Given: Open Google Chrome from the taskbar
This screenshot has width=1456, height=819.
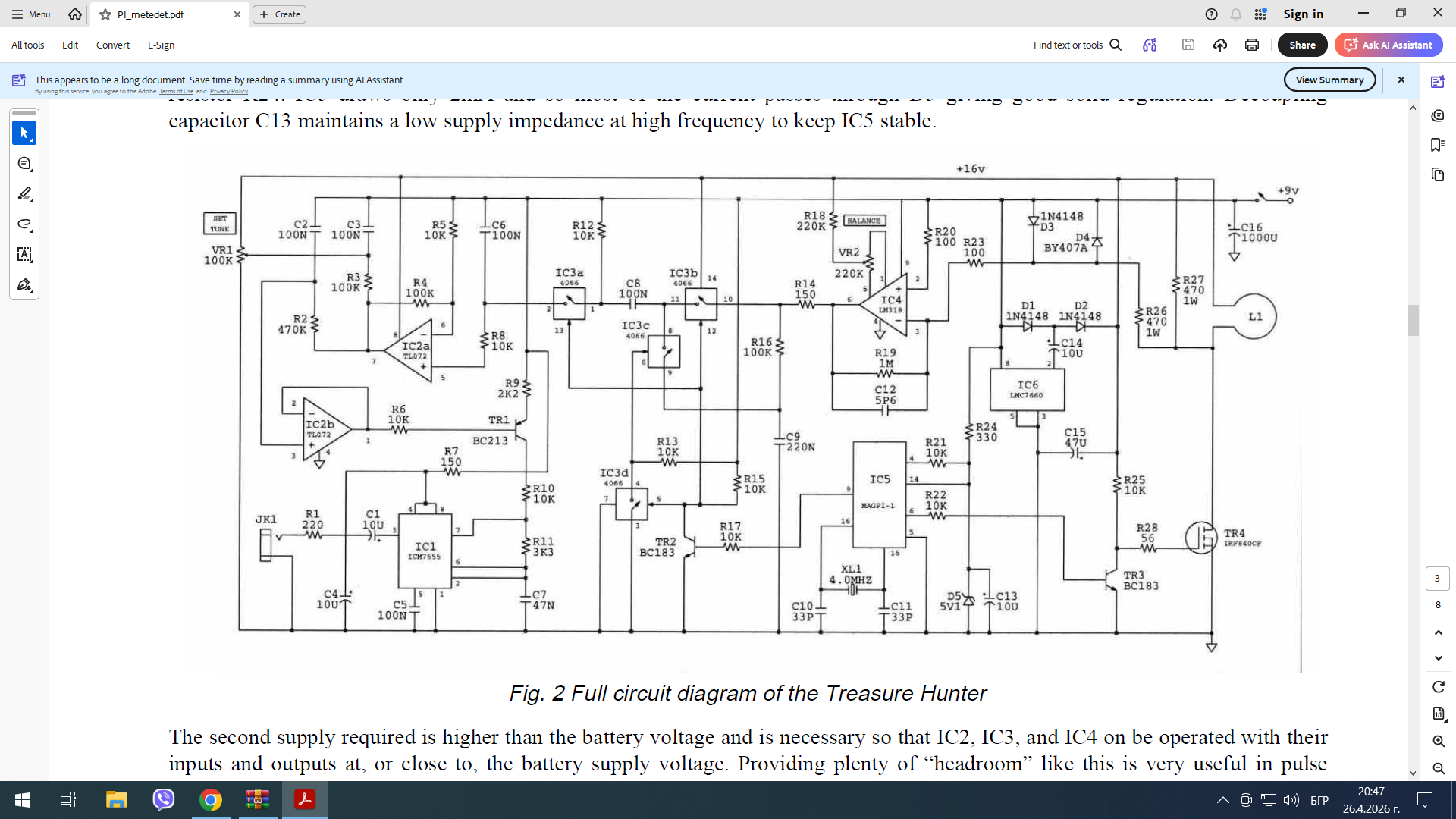Looking at the screenshot, I should click(x=211, y=800).
